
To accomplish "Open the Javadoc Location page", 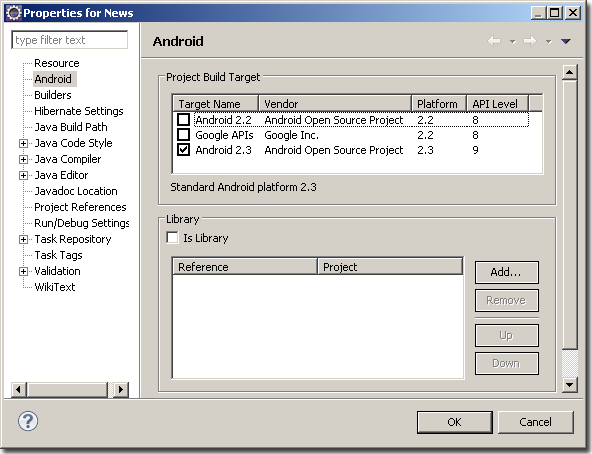I will 76,191.
